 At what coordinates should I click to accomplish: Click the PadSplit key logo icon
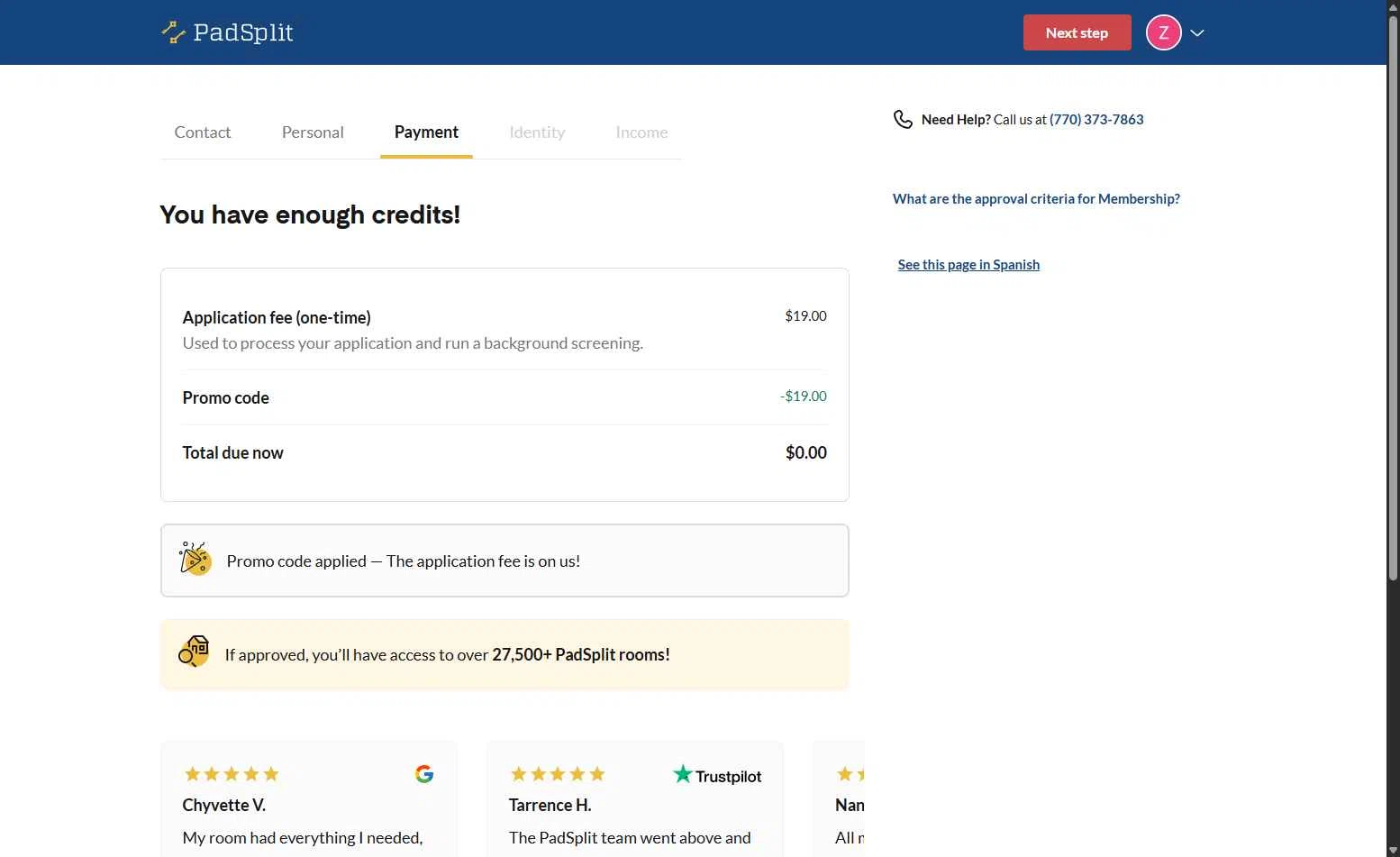(173, 32)
